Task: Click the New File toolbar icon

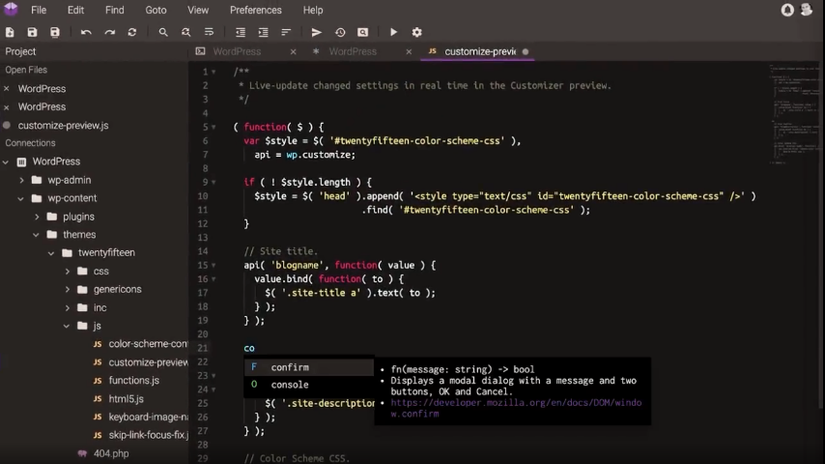Action: click(10, 32)
